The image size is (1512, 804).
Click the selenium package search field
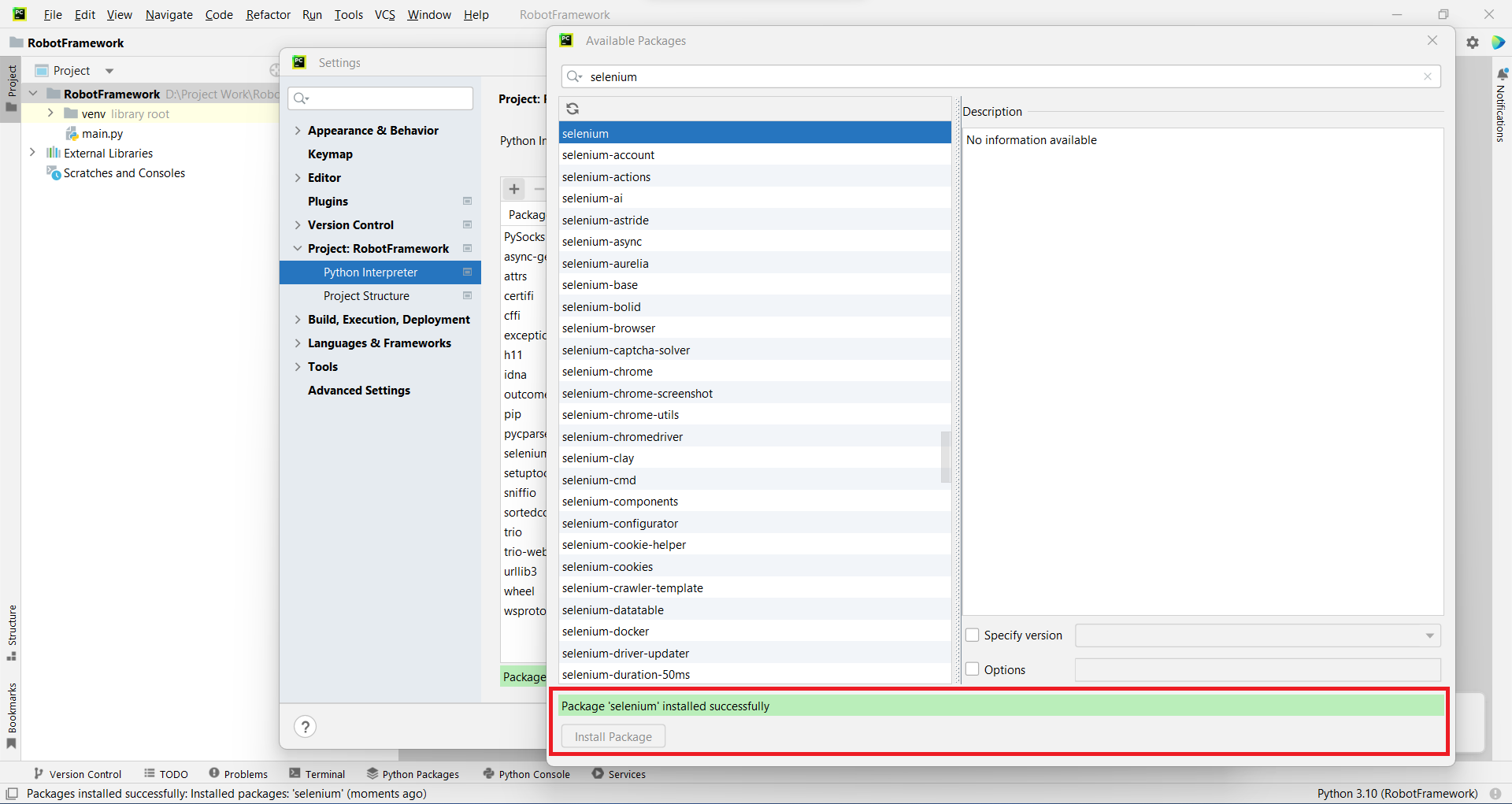coord(1000,76)
